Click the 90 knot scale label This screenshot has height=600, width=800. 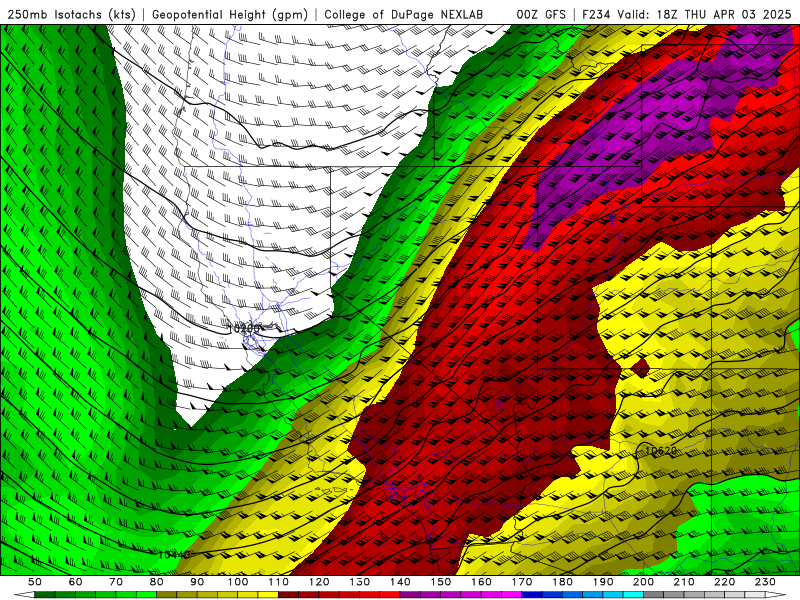(197, 582)
